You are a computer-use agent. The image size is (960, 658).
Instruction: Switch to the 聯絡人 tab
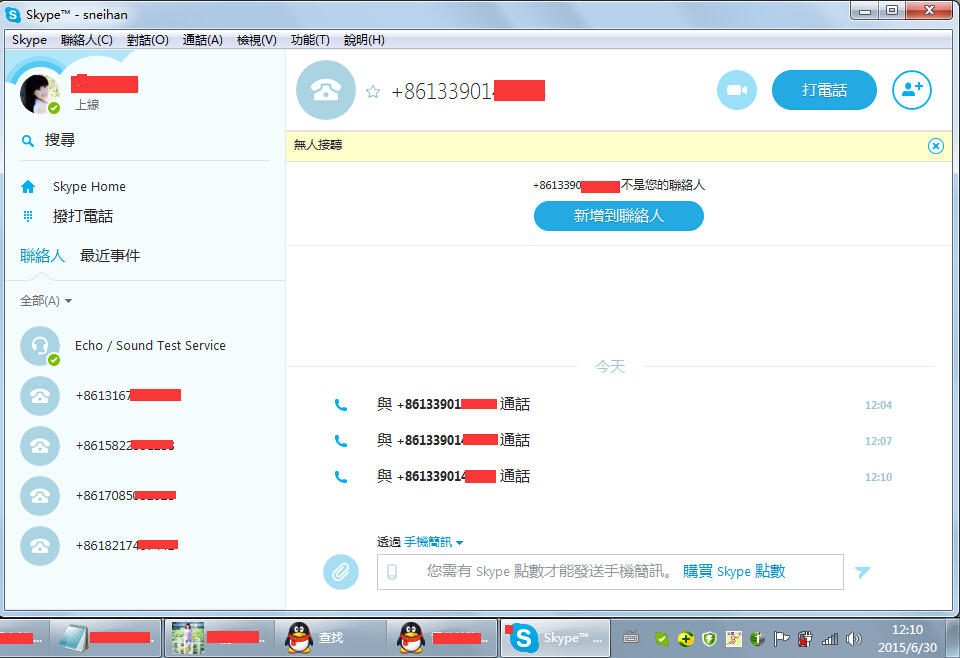coord(42,256)
